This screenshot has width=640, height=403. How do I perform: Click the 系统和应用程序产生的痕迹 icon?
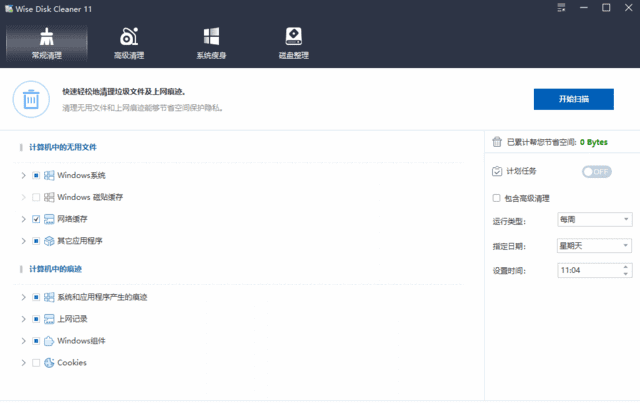[49, 297]
